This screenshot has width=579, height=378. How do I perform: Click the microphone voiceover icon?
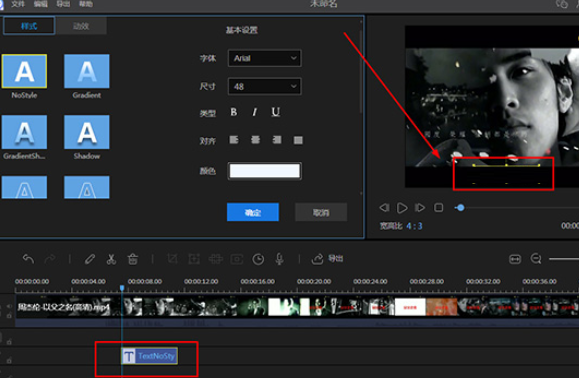[280, 259]
